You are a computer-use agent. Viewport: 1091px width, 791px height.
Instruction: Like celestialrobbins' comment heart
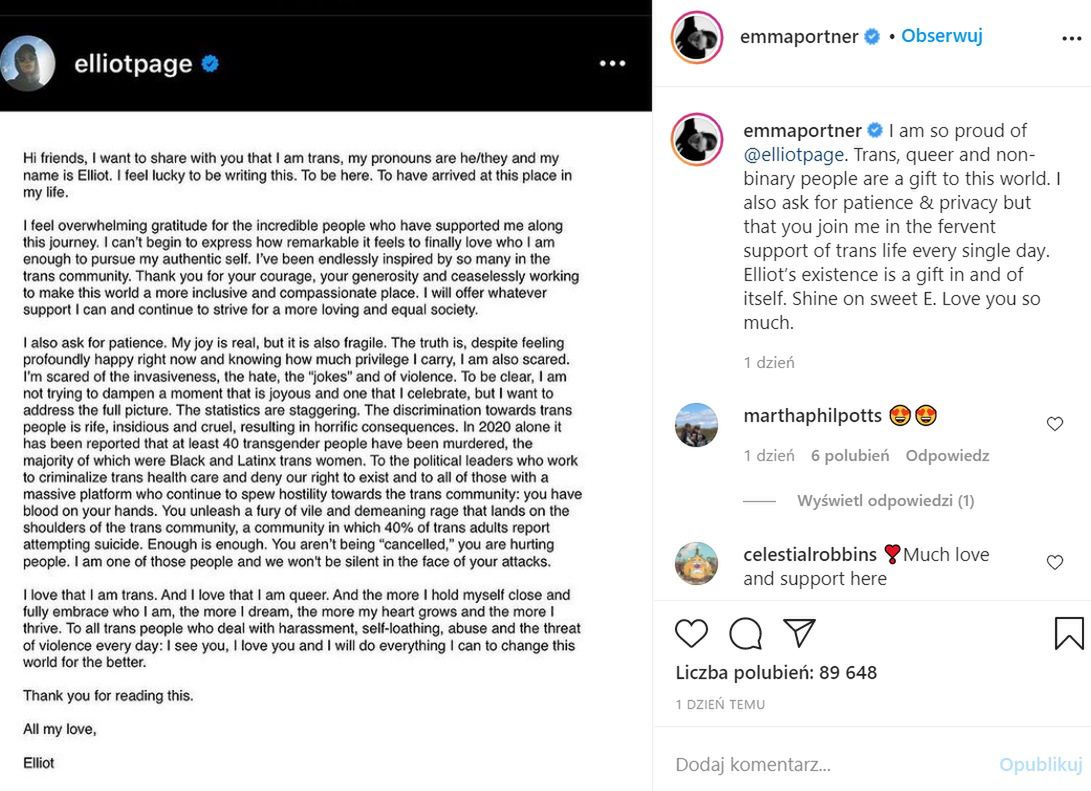[x=1054, y=562]
